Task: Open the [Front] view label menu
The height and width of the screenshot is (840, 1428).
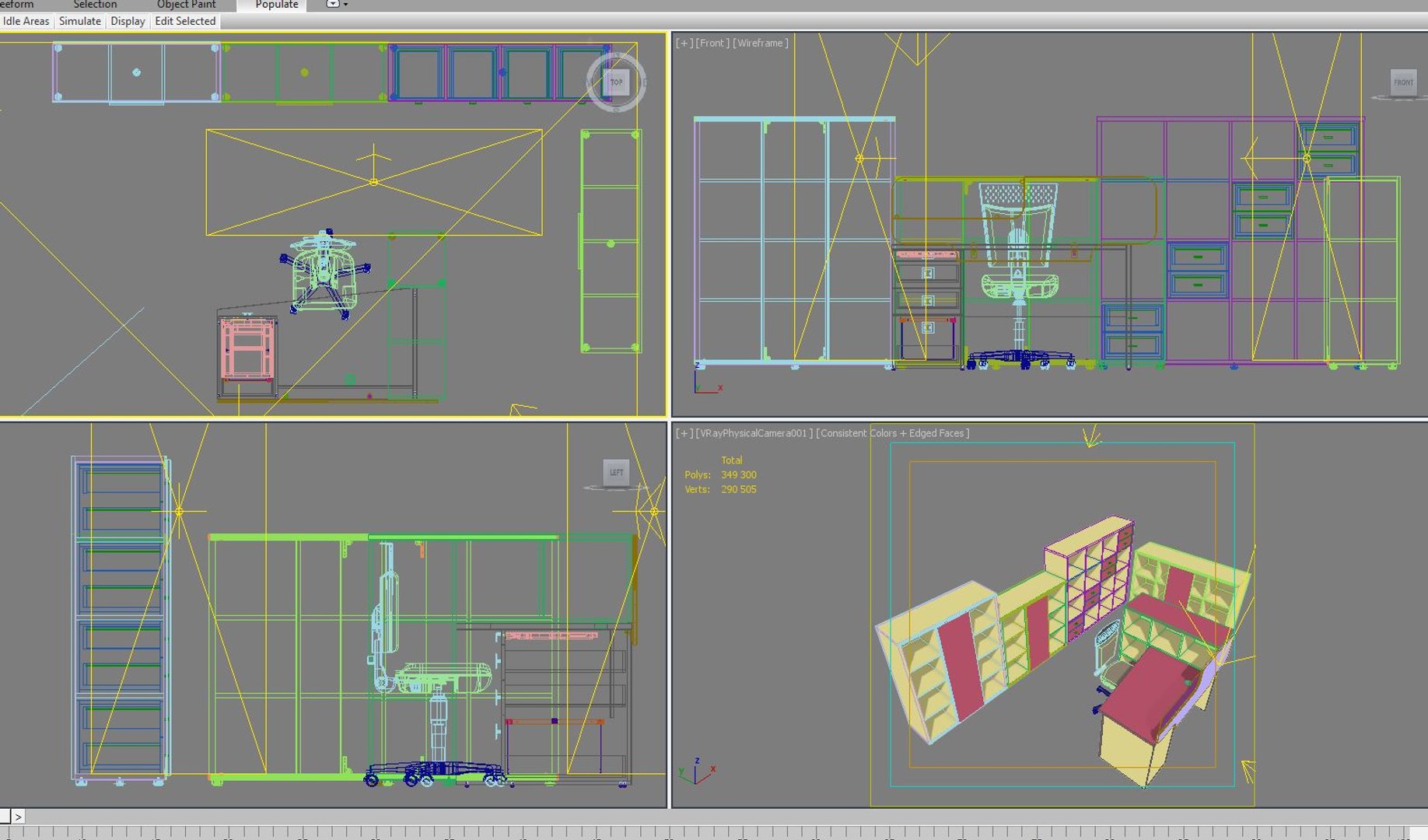Action: tap(712, 43)
